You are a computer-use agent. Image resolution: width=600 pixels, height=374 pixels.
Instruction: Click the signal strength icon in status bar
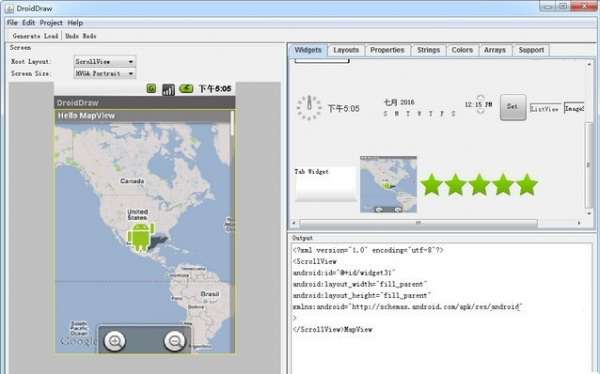click(168, 90)
